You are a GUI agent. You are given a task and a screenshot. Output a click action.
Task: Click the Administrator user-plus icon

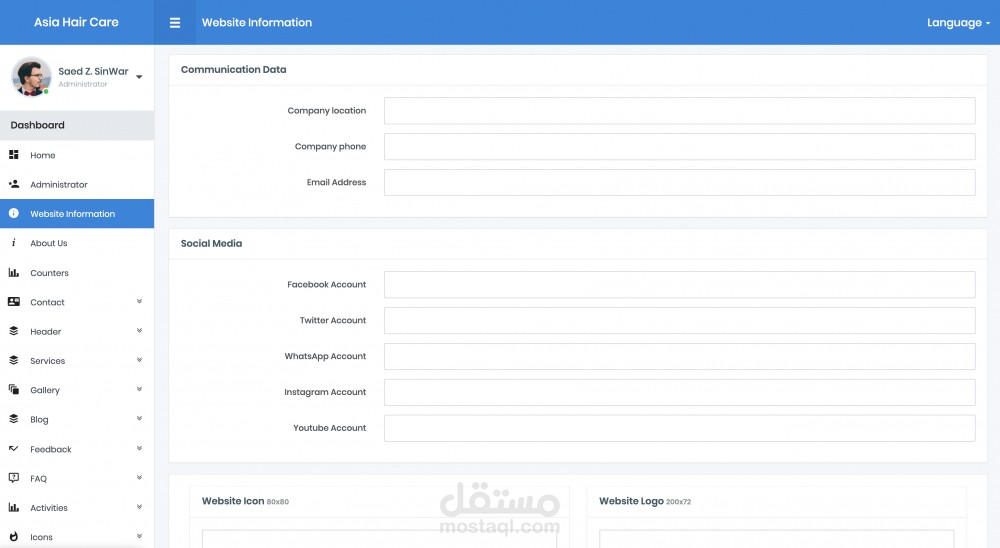13,184
